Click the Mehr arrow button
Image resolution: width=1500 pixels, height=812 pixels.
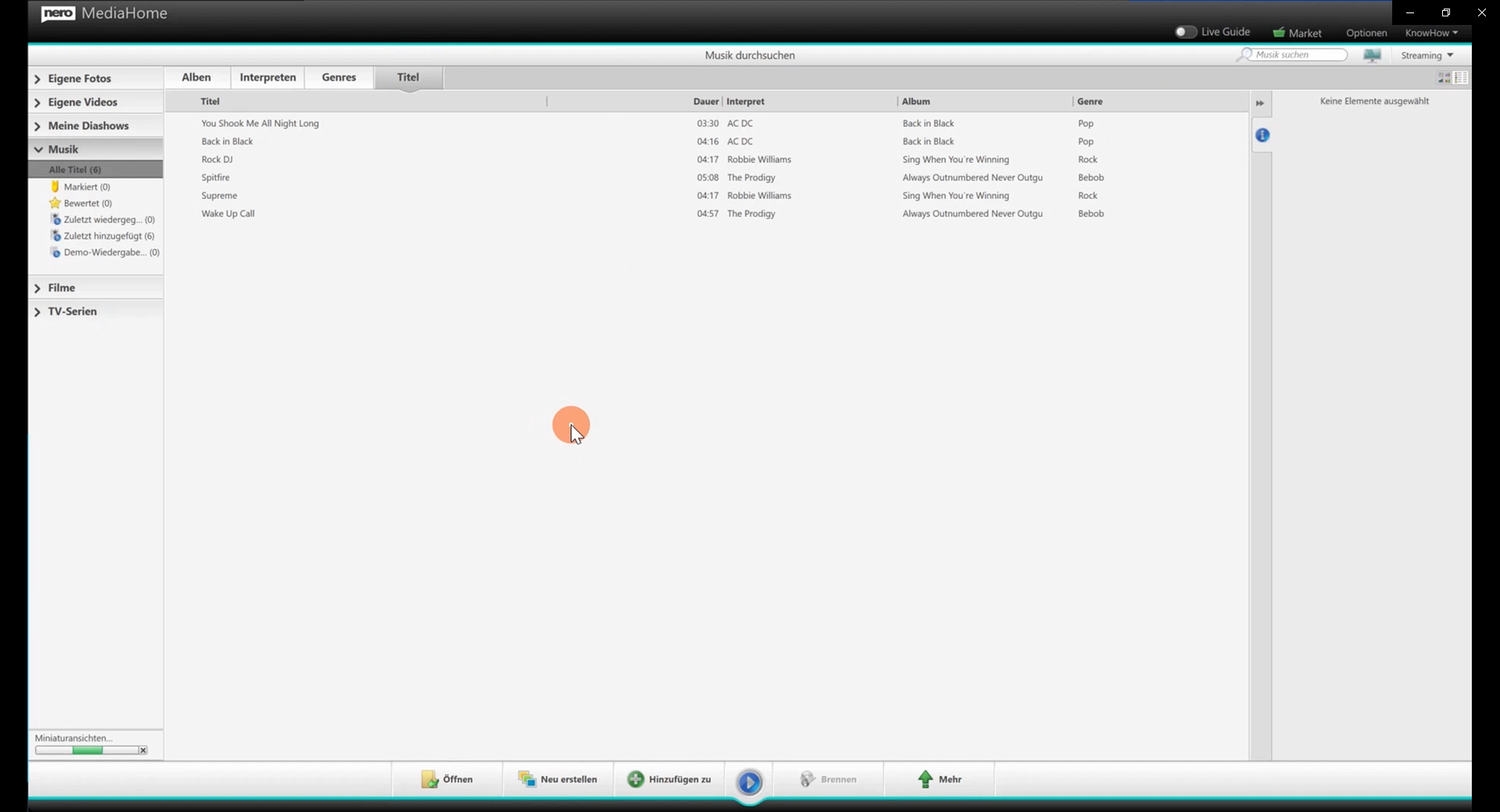pos(940,779)
